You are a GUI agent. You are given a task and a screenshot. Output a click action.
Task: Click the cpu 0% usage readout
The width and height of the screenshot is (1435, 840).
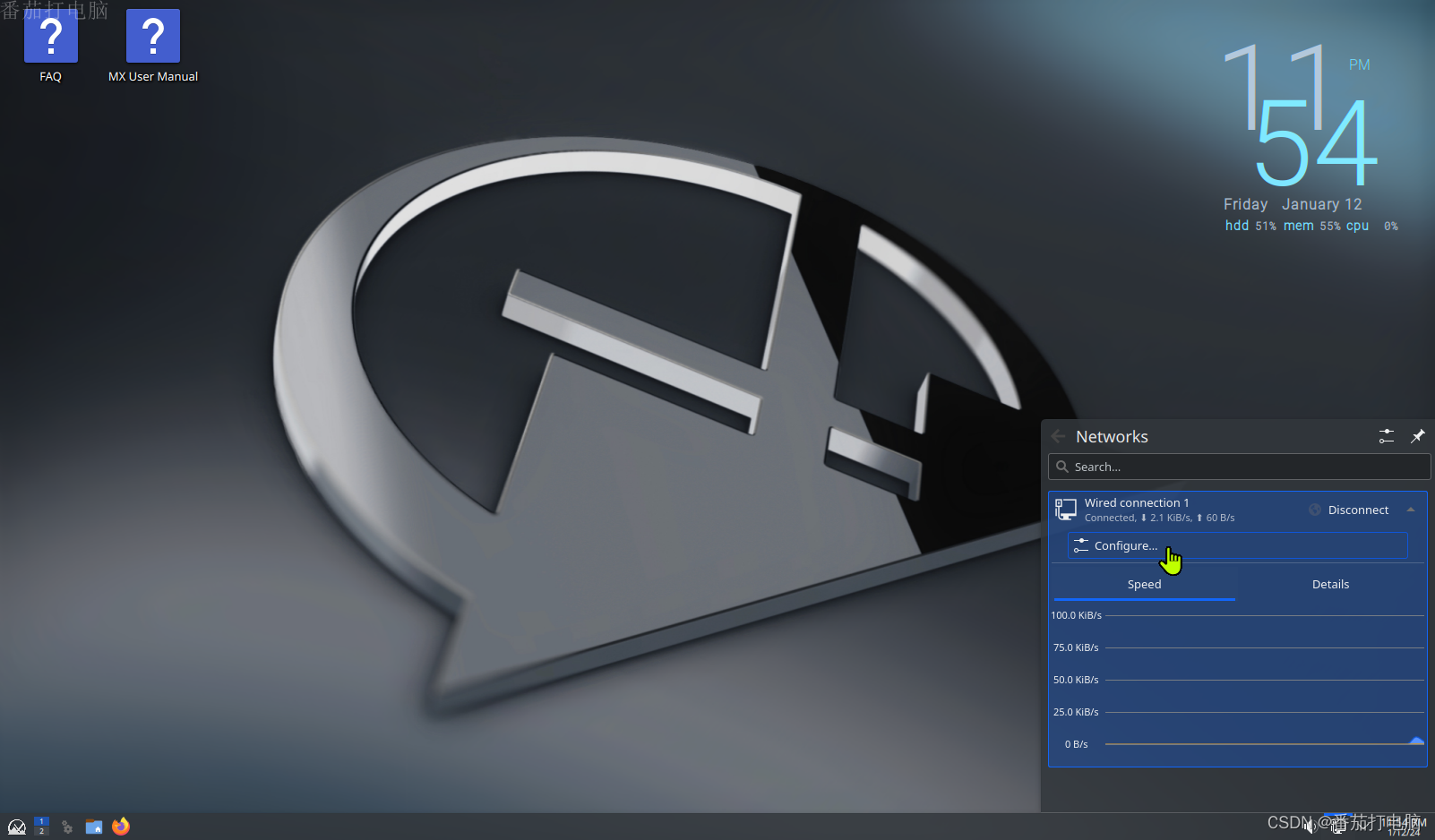tap(1371, 226)
